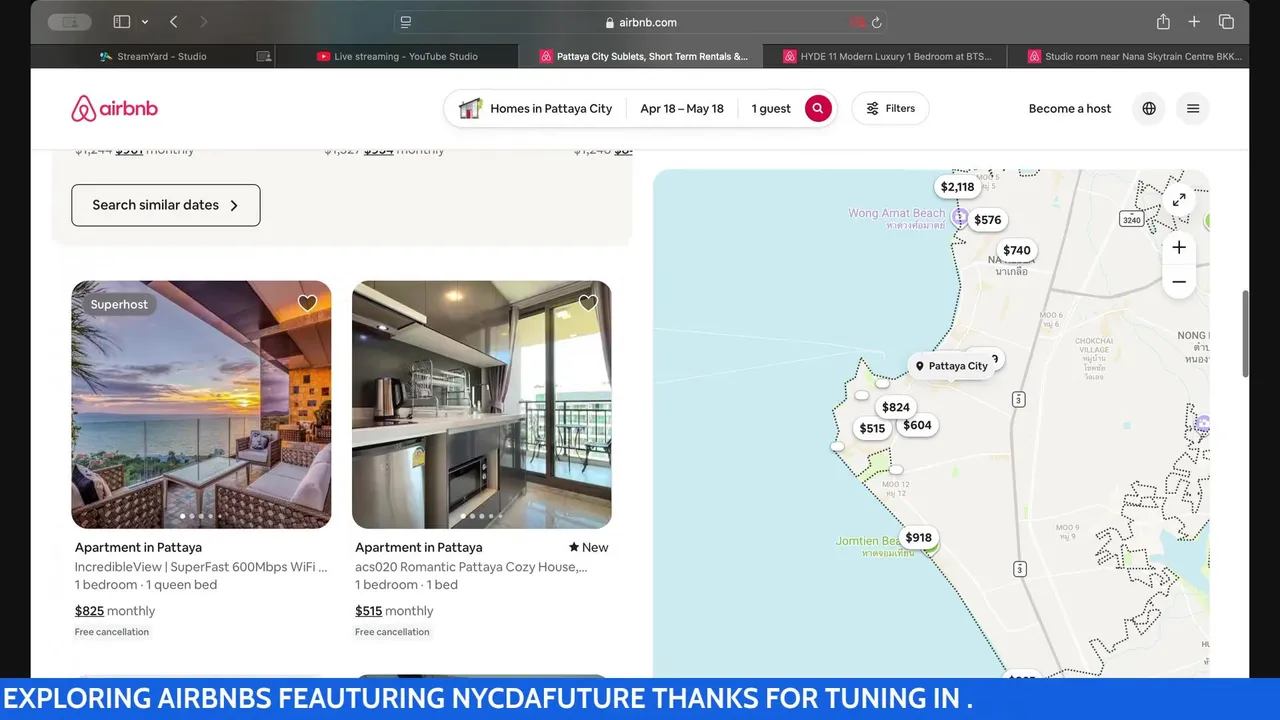This screenshot has height=720, width=1280.
Task: Select the $576 map price marker
Action: (x=987, y=220)
